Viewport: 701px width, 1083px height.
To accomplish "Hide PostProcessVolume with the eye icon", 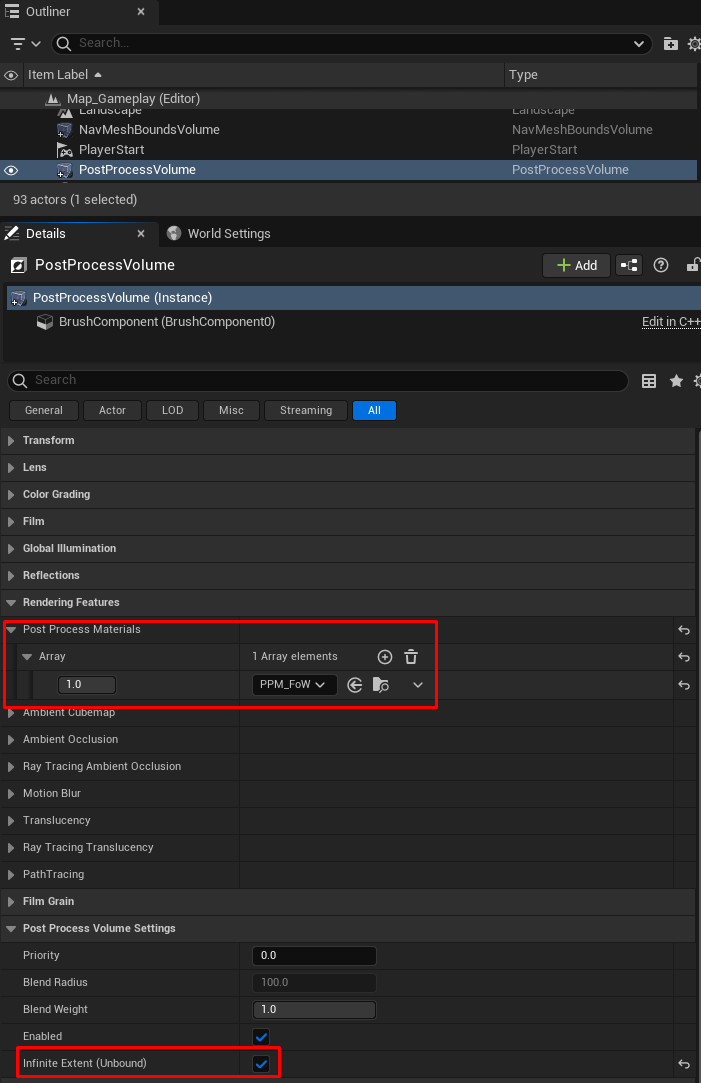I will click(12, 170).
